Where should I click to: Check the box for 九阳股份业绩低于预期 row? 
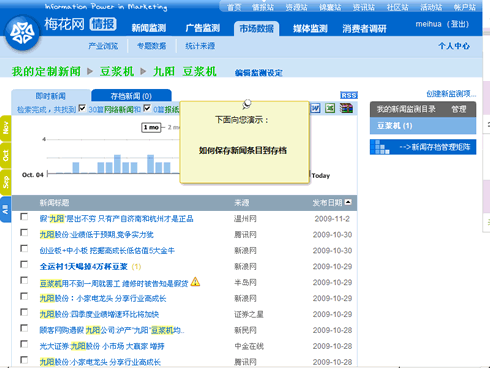(x=24, y=232)
